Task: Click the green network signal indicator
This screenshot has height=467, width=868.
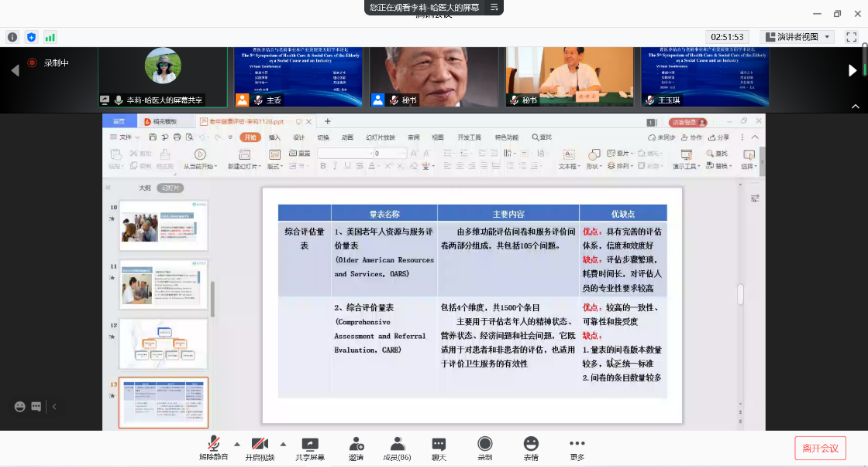Action: pos(49,37)
